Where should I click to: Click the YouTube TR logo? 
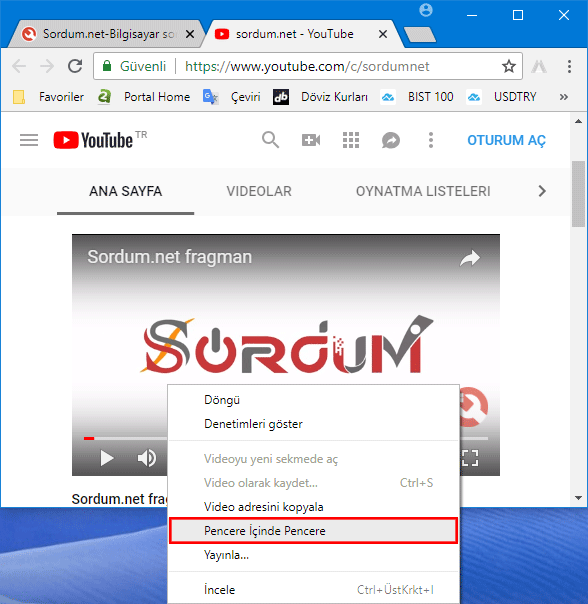pyautogui.click(x=100, y=140)
